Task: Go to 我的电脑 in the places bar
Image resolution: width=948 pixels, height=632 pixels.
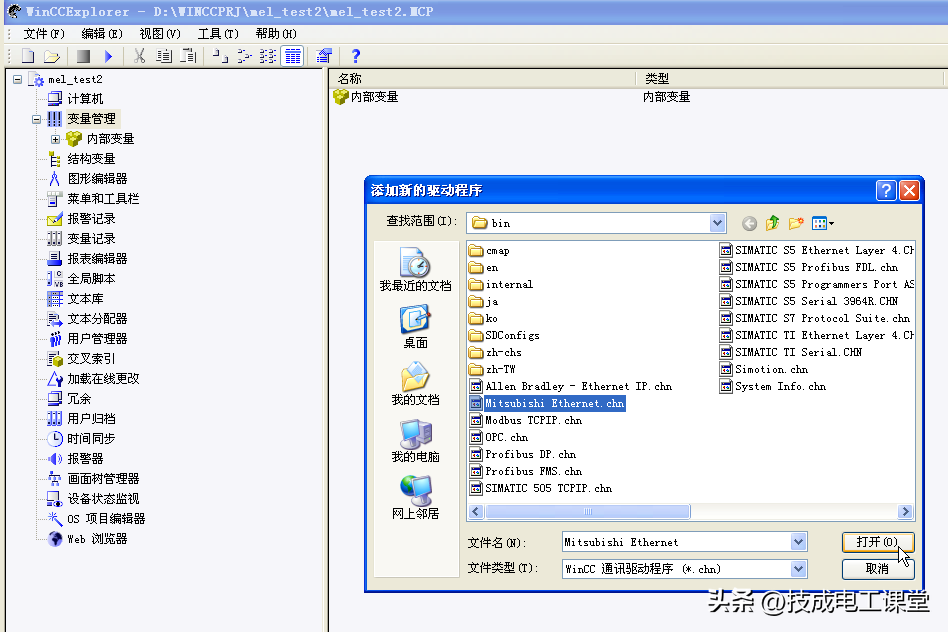Action: (x=415, y=441)
